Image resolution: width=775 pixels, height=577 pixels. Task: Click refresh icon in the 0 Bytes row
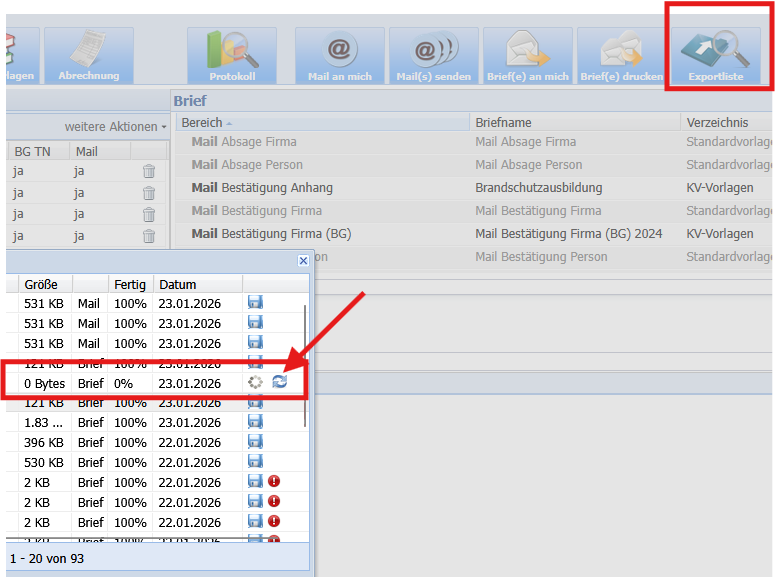tap(279, 382)
